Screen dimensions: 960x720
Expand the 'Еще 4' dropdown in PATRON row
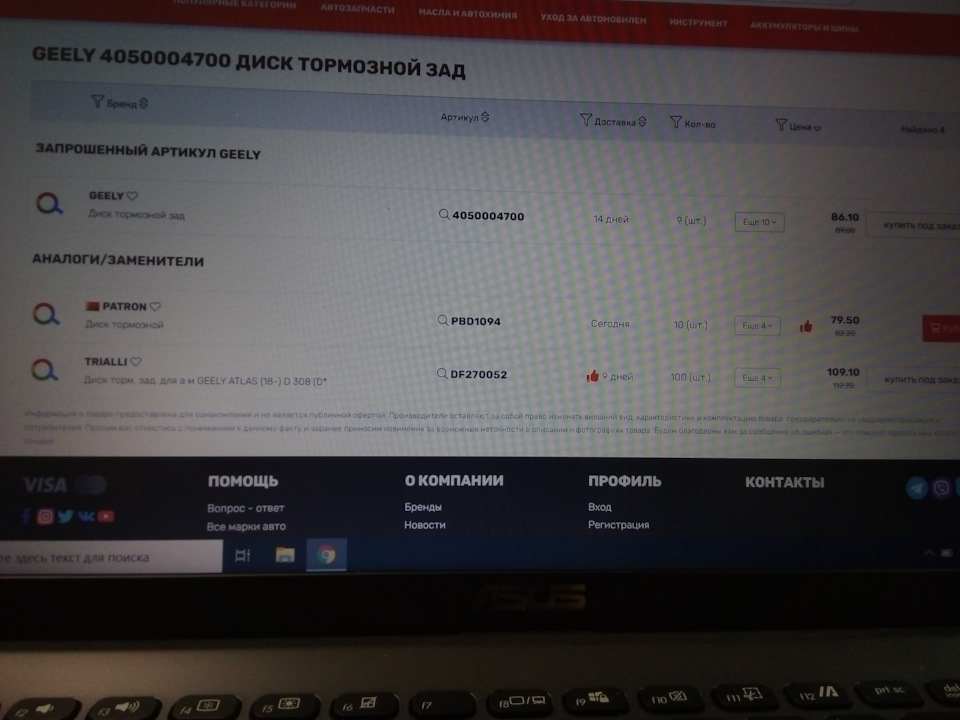(757, 326)
